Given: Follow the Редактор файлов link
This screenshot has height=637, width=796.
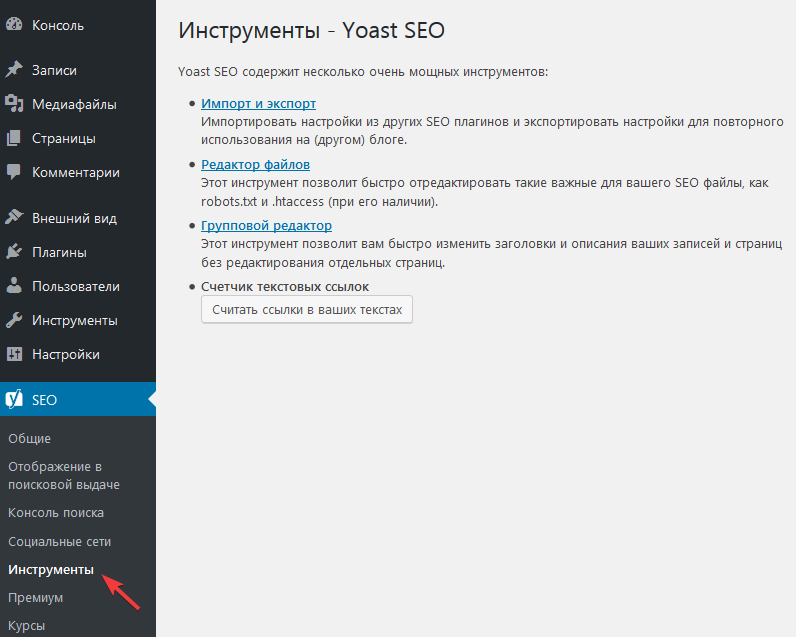Looking at the screenshot, I should [255, 164].
